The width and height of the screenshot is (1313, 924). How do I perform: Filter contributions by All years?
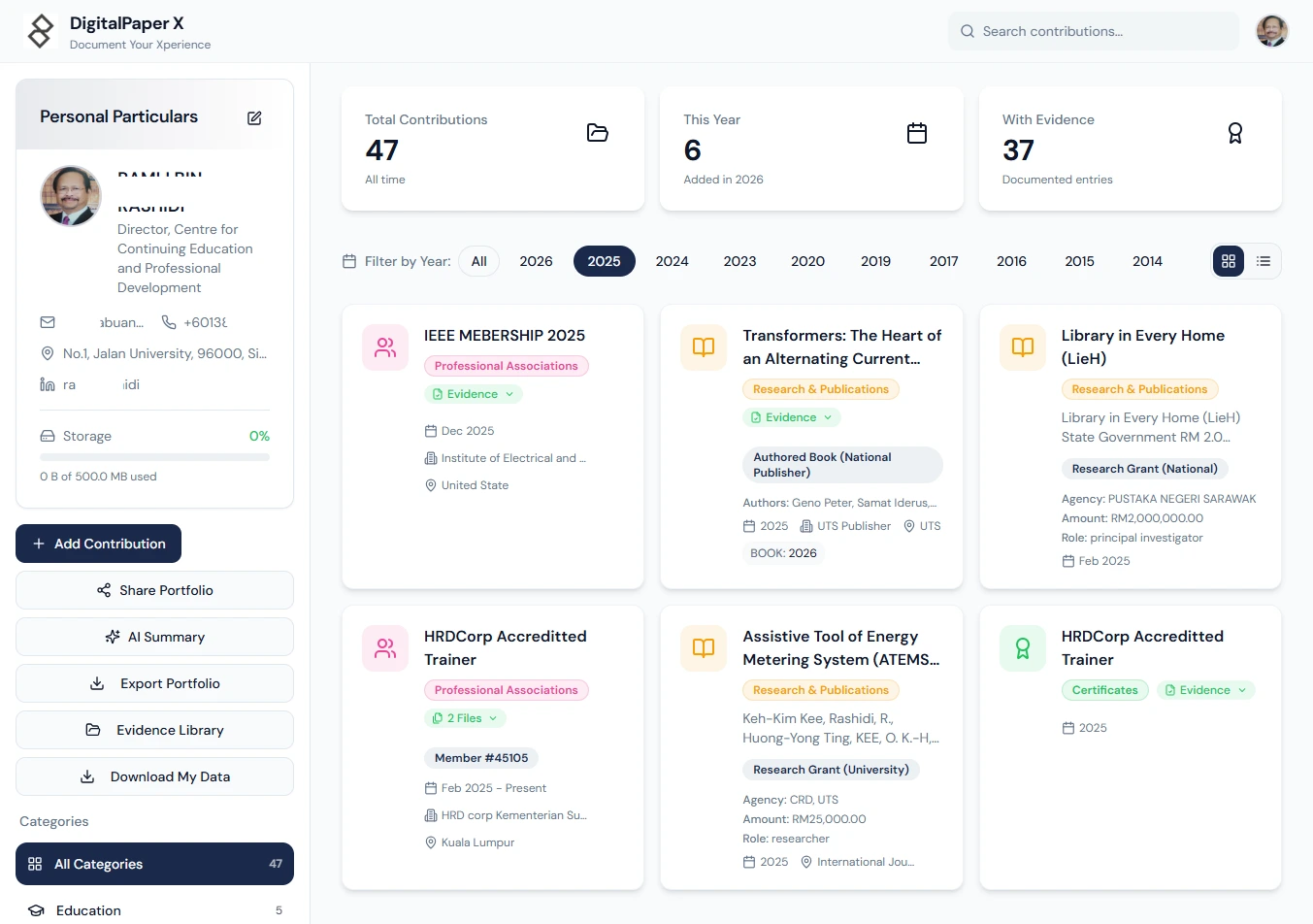click(479, 261)
